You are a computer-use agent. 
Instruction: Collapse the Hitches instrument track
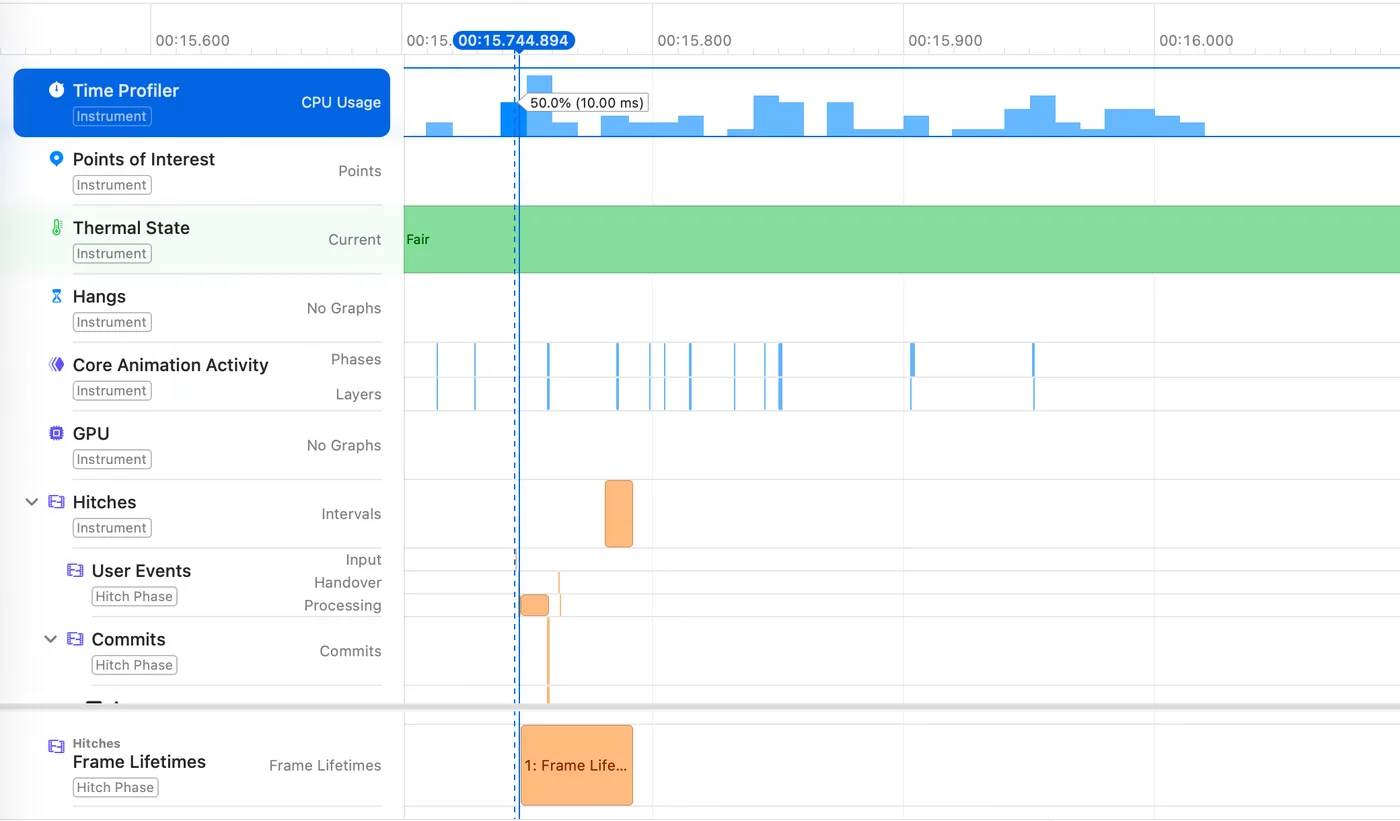[32, 502]
